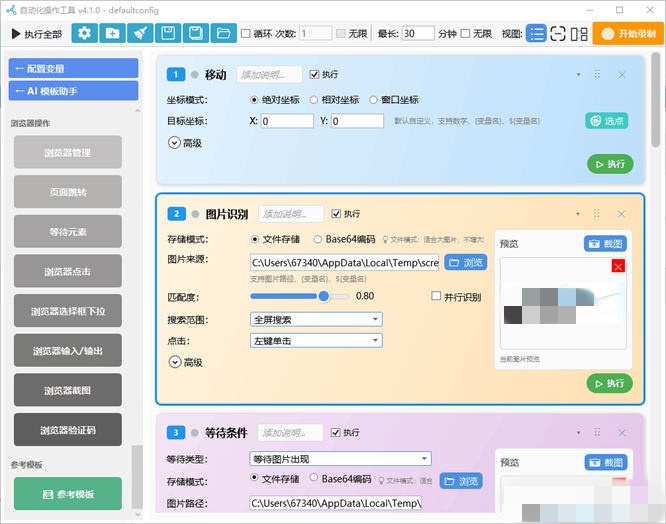666x524 pixels.
Task: Open settings gear in toolbar
Action: pyautogui.click(x=85, y=33)
